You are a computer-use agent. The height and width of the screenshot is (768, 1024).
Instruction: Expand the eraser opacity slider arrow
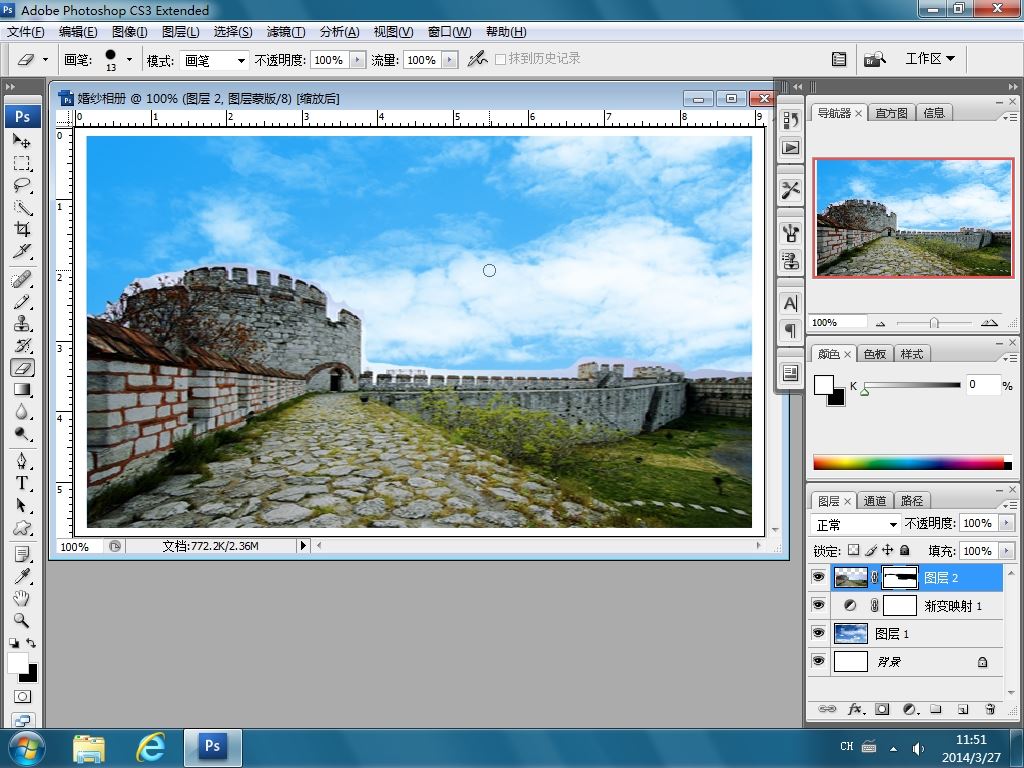tap(357, 60)
